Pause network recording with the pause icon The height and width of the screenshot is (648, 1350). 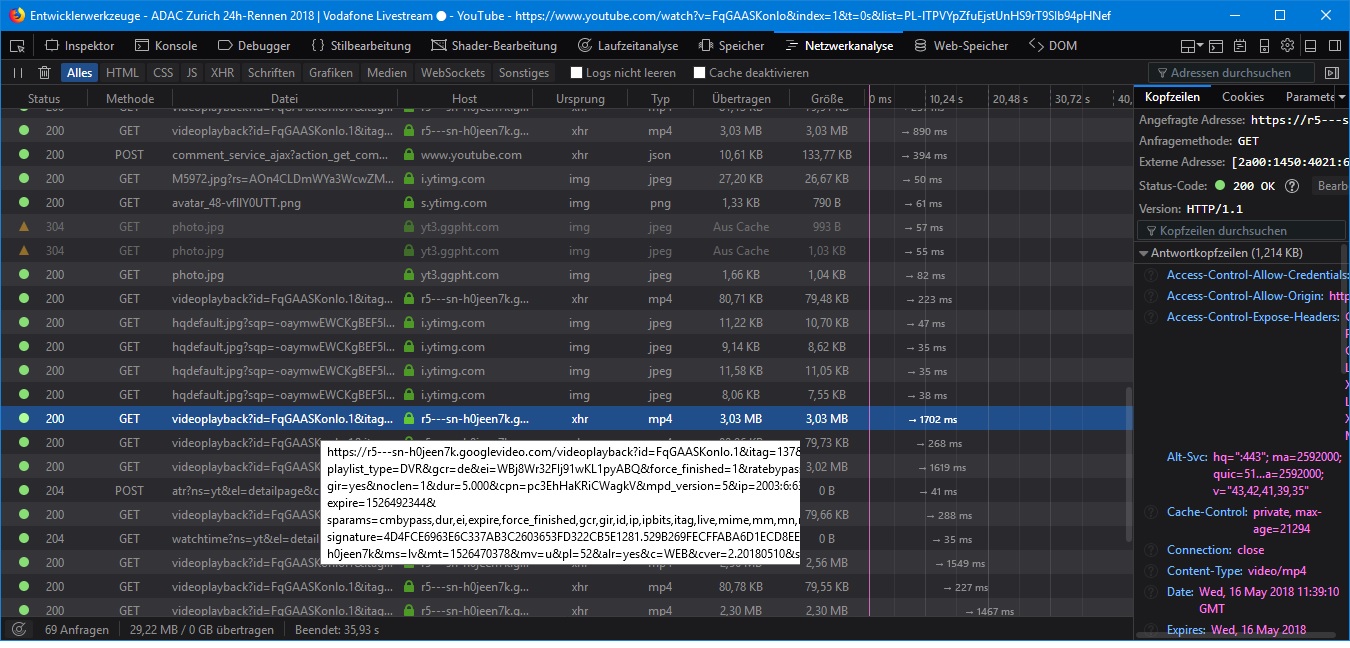[18, 73]
